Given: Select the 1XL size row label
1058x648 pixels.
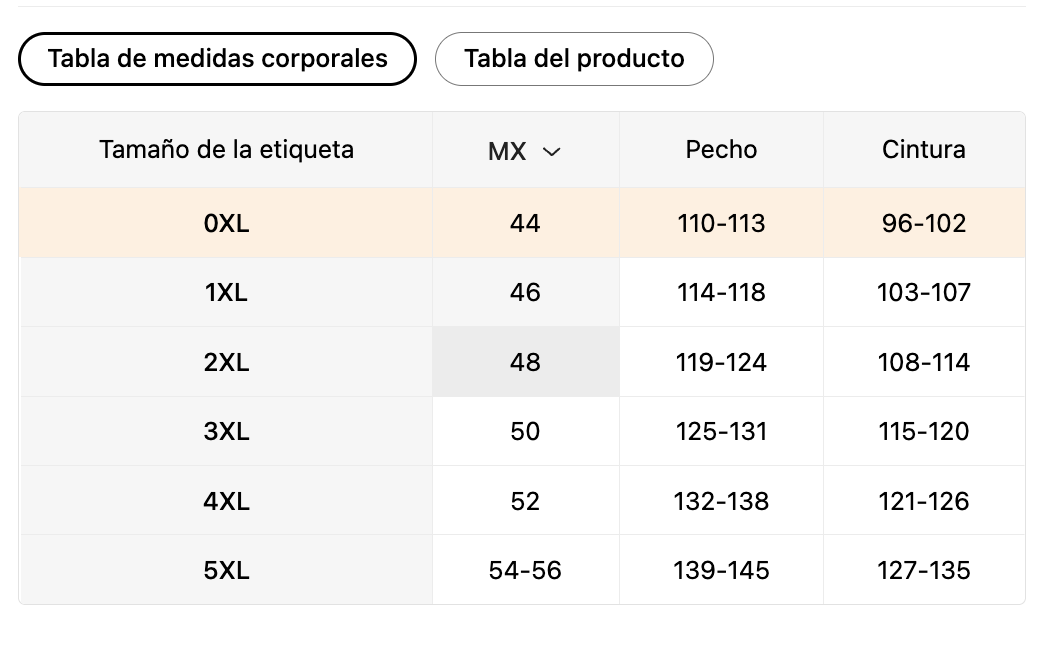Looking at the screenshot, I should 226,292.
